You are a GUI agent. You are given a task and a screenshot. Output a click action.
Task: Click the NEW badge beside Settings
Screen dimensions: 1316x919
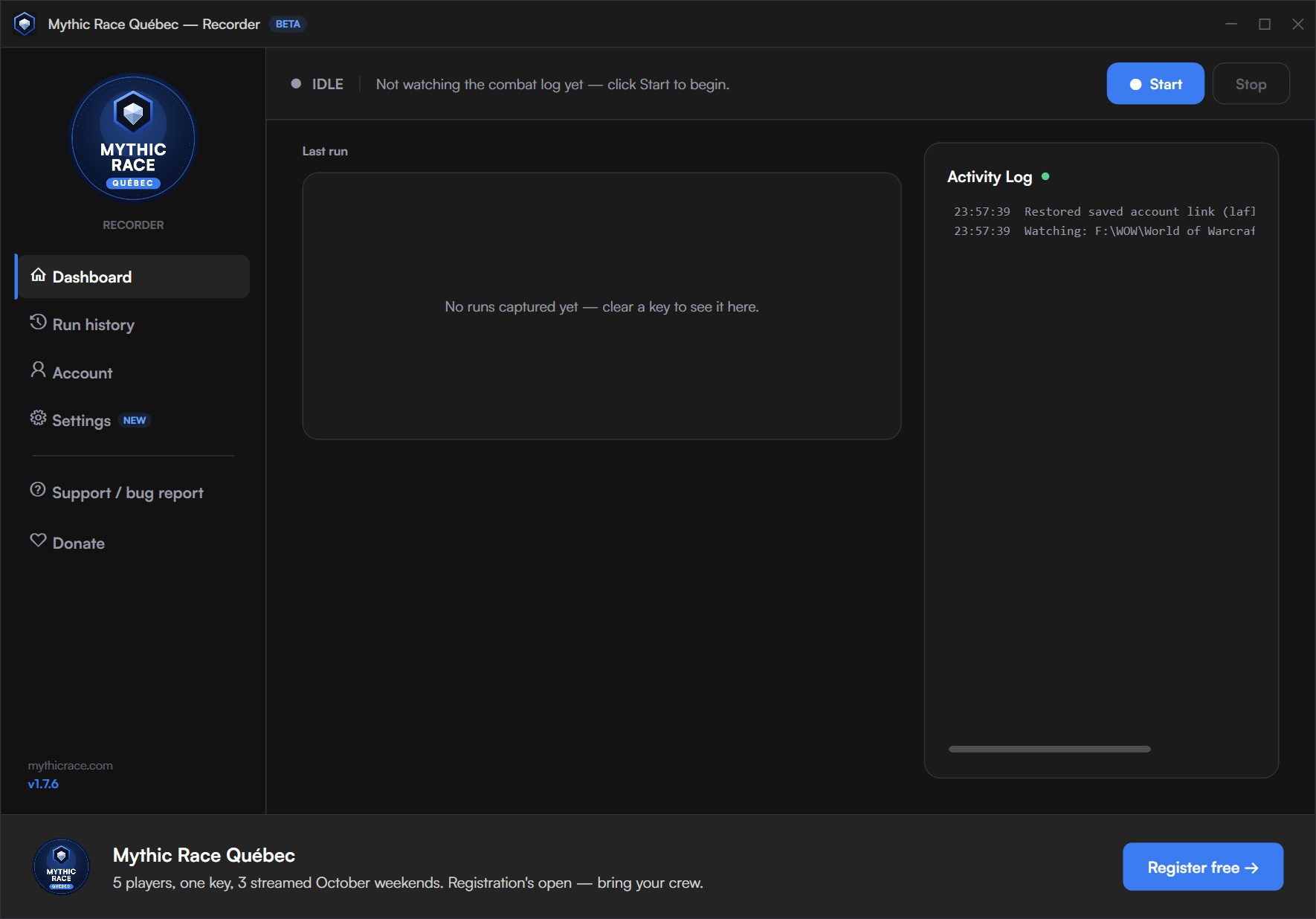click(x=135, y=420)
